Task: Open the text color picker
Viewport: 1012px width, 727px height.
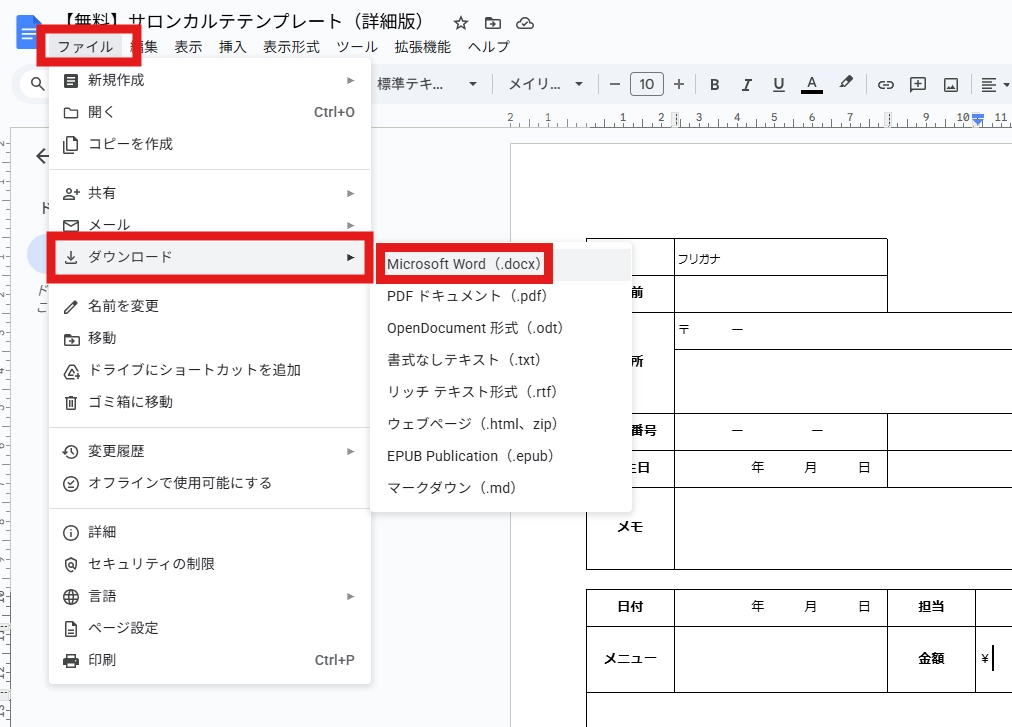Action: (x=812, y=85)
